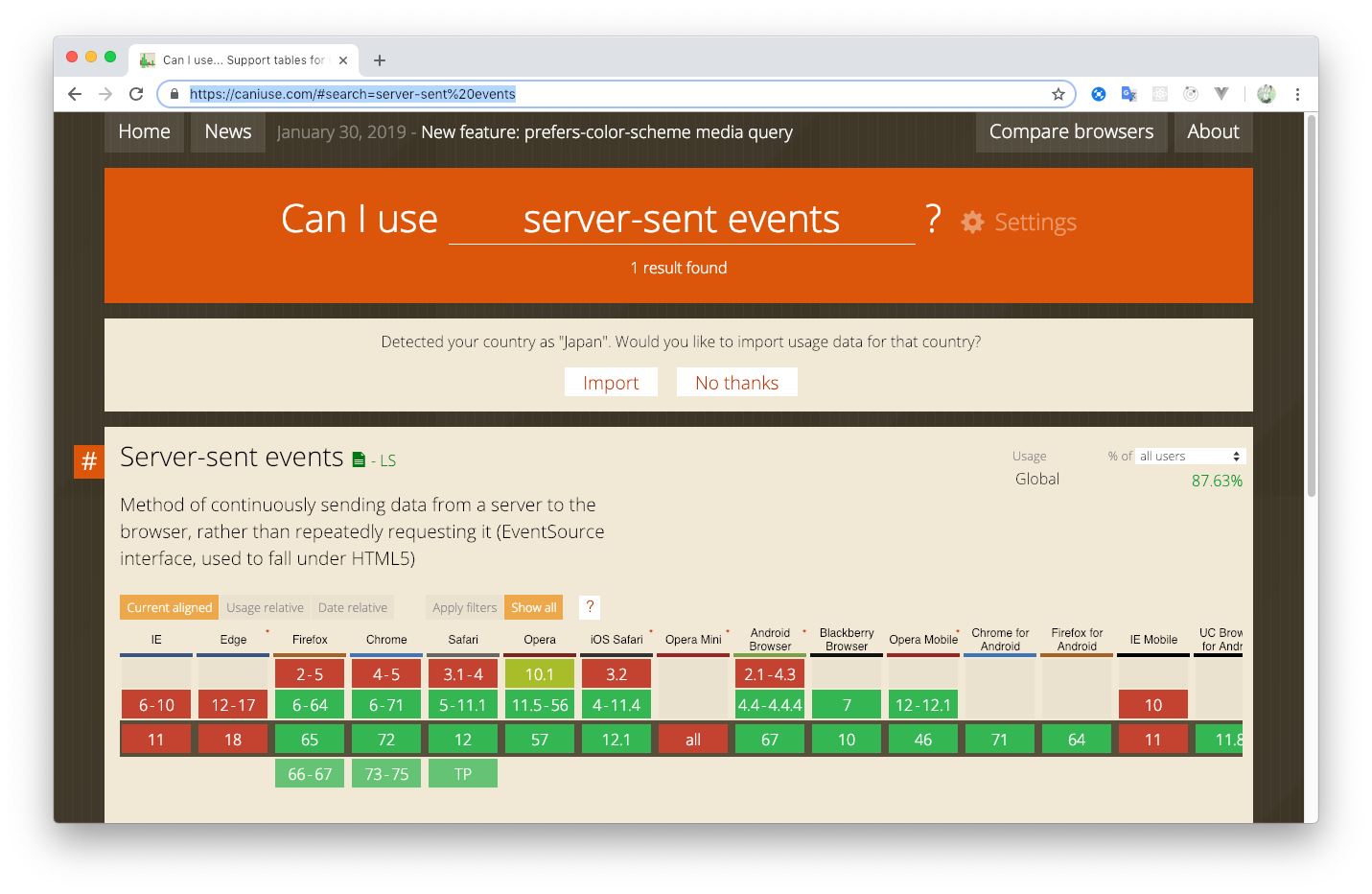Click the Safari TP cell
Screen dimensions: 1372x894
coord(463,774)
